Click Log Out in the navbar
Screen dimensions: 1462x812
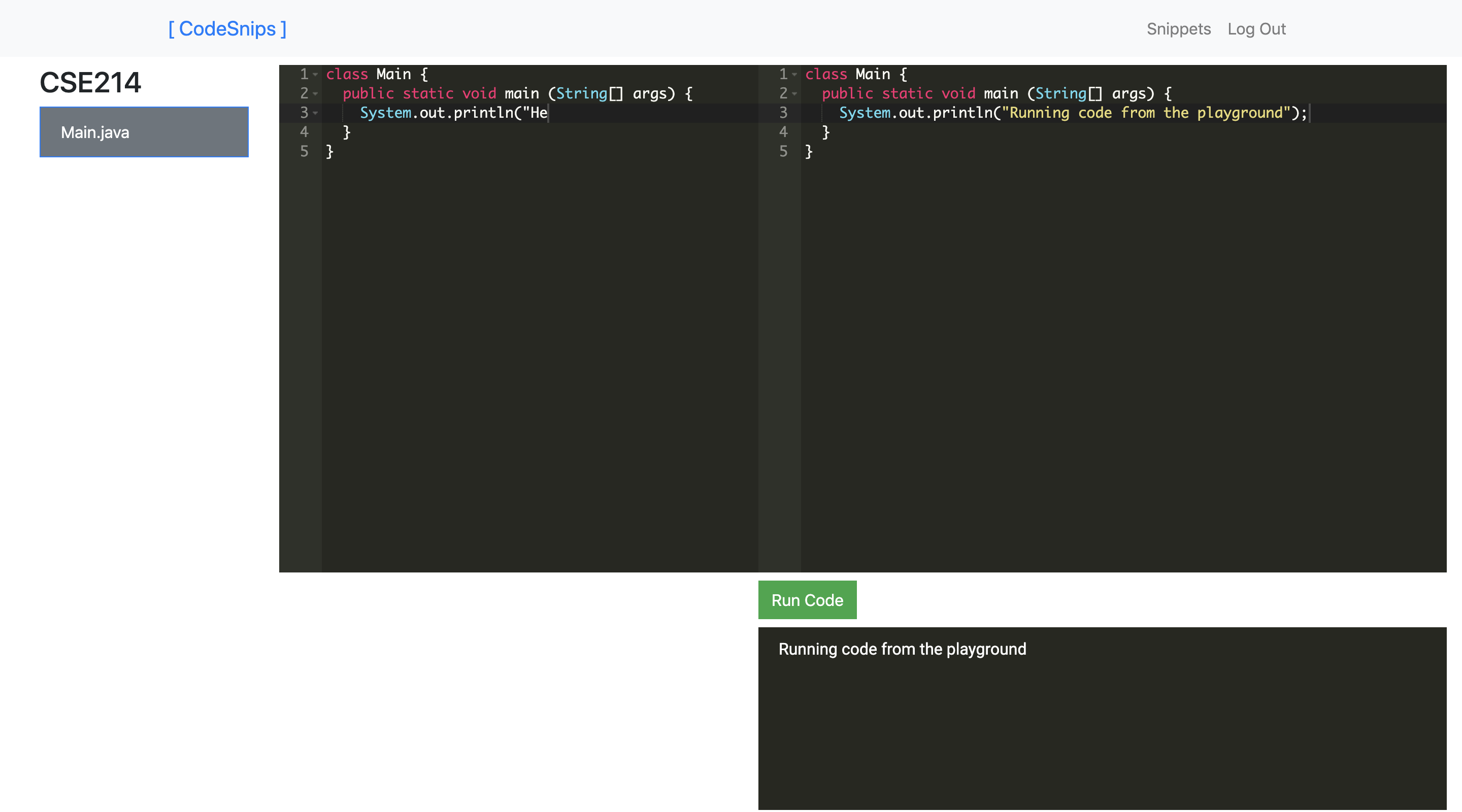point(1256,29)
